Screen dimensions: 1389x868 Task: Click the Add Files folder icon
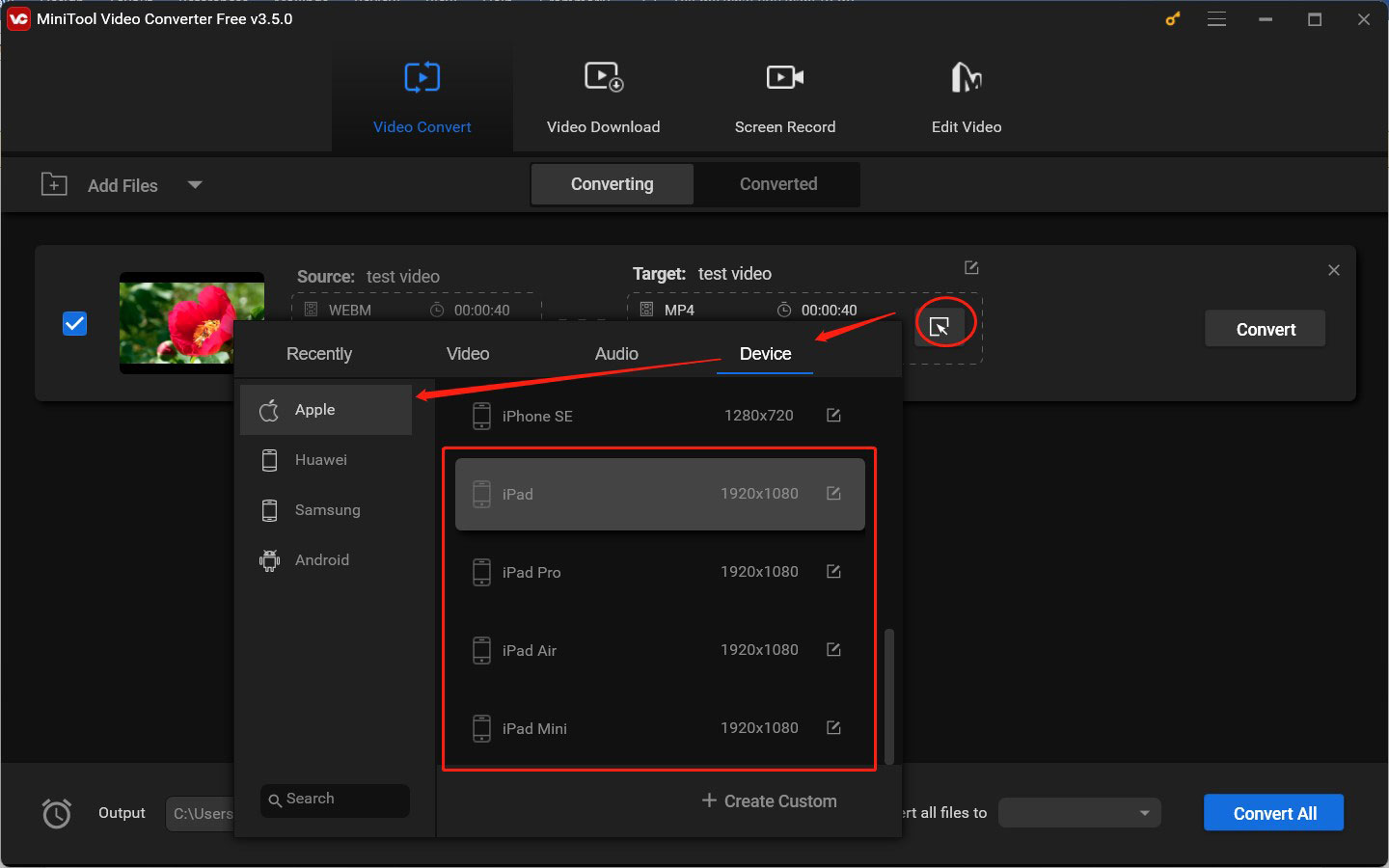coord(54,184)
